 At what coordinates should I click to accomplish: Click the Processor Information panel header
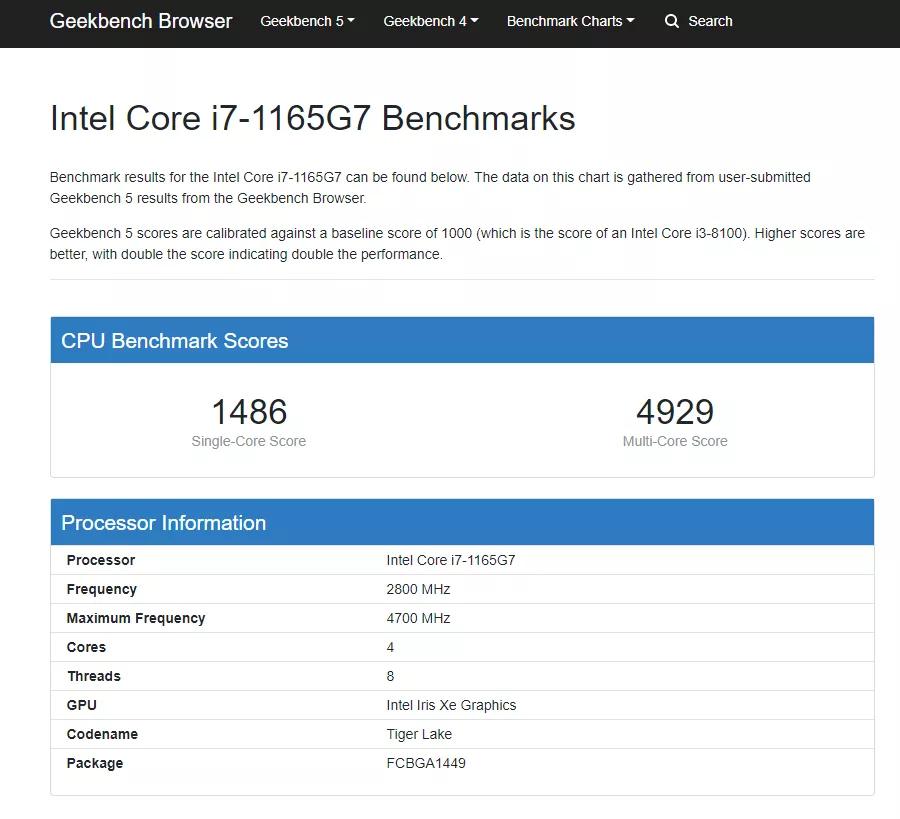point(462,522)
